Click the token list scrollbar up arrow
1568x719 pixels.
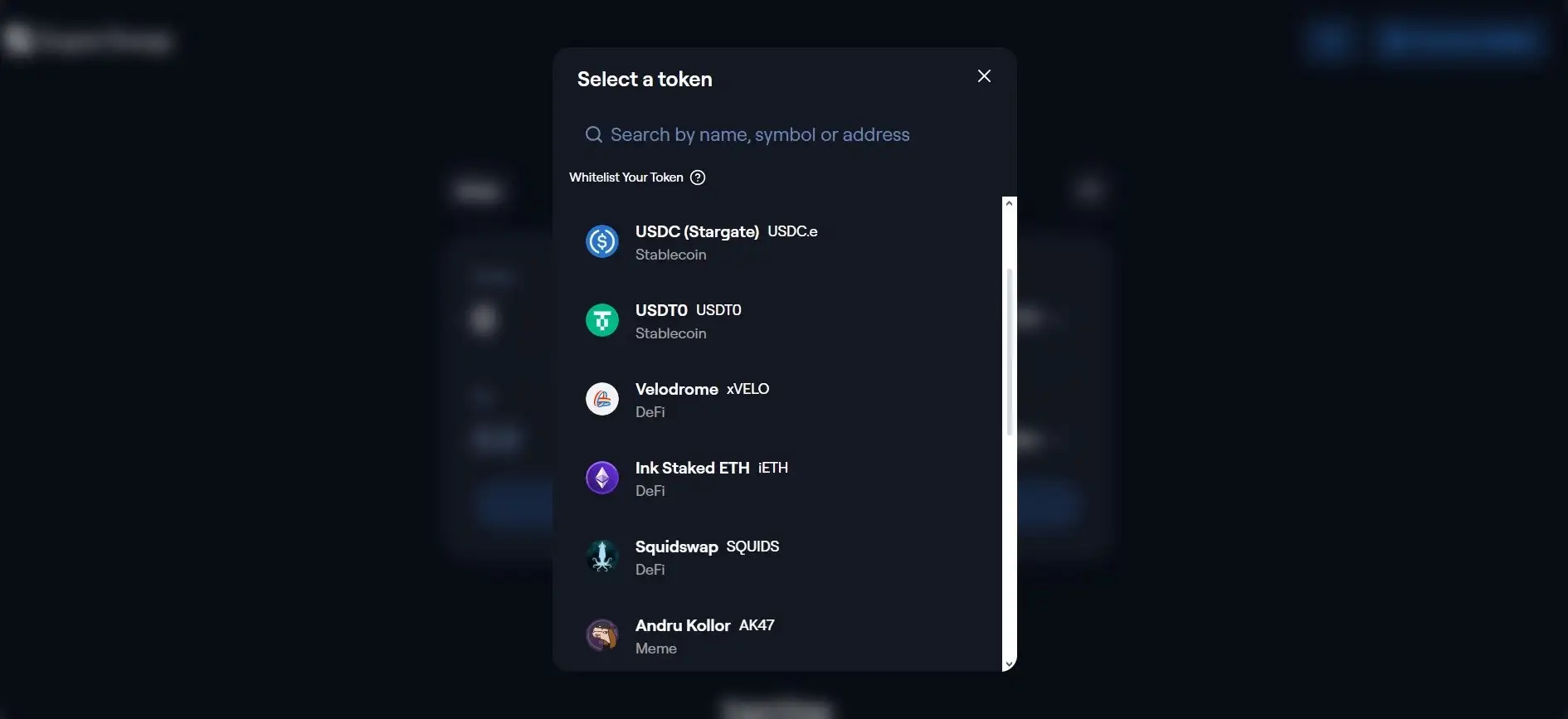tap(1009, 203)
